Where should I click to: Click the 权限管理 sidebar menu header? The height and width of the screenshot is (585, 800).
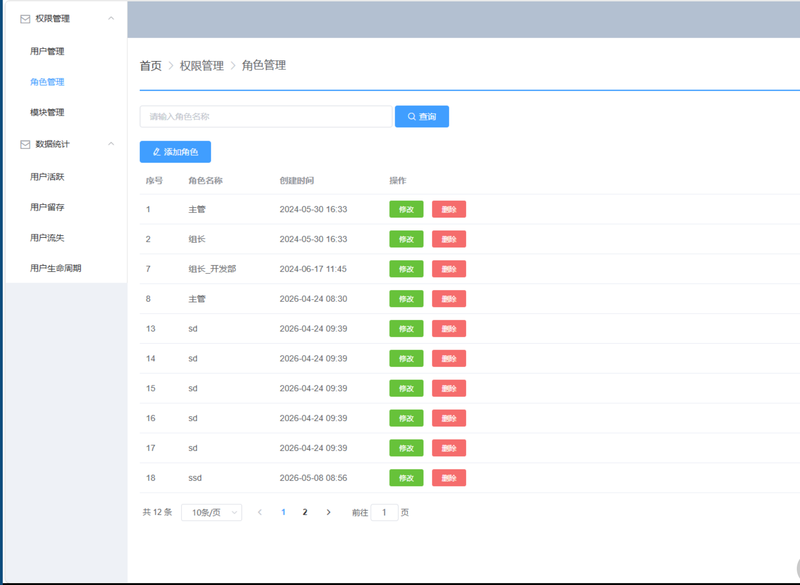tap(66, 19)
